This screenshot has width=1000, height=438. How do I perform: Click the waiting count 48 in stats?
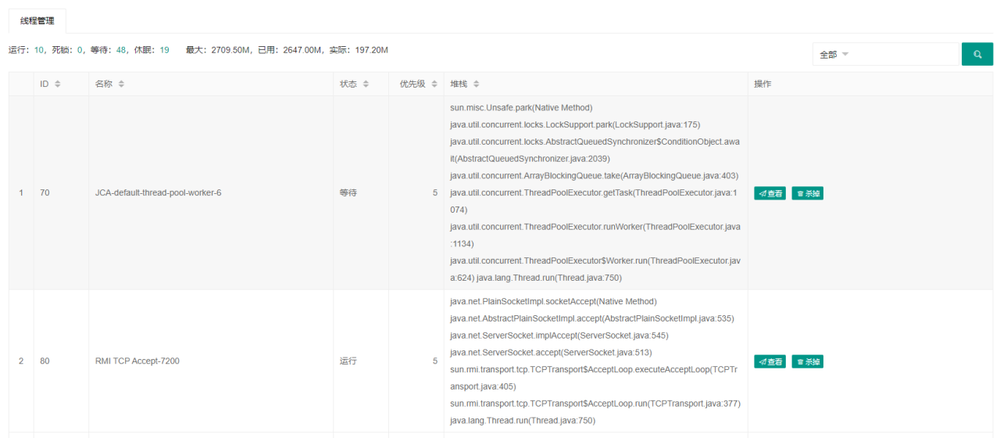[x=121, y=49]
